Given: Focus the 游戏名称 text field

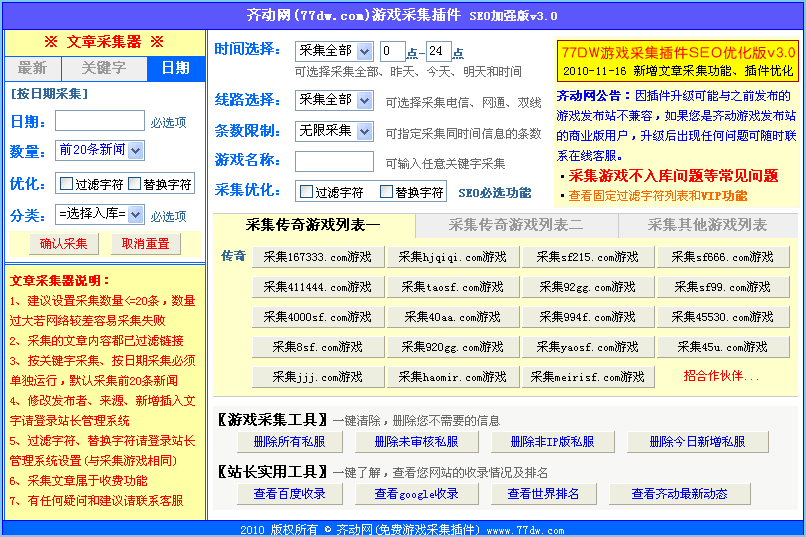Looking at the screenshot, I should [334, 160].
